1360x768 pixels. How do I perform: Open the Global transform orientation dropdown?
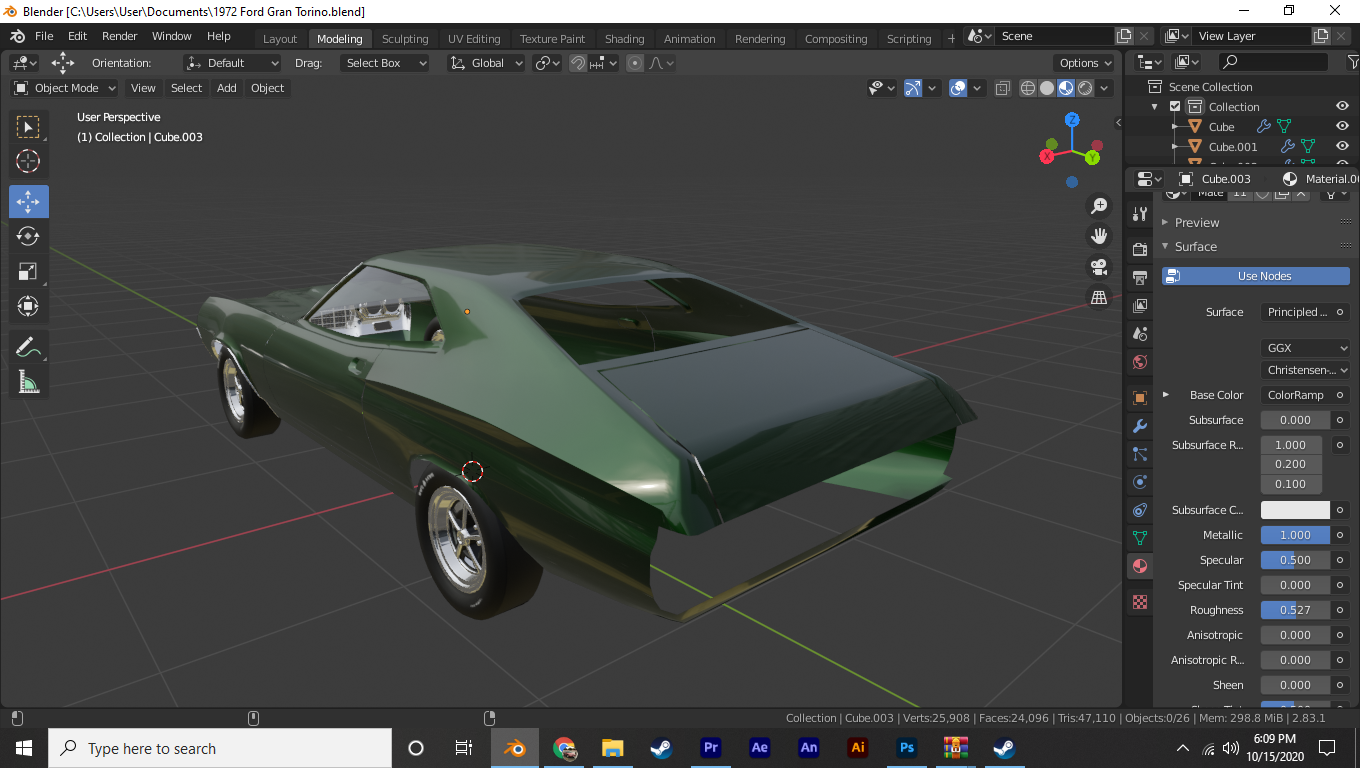487,63
